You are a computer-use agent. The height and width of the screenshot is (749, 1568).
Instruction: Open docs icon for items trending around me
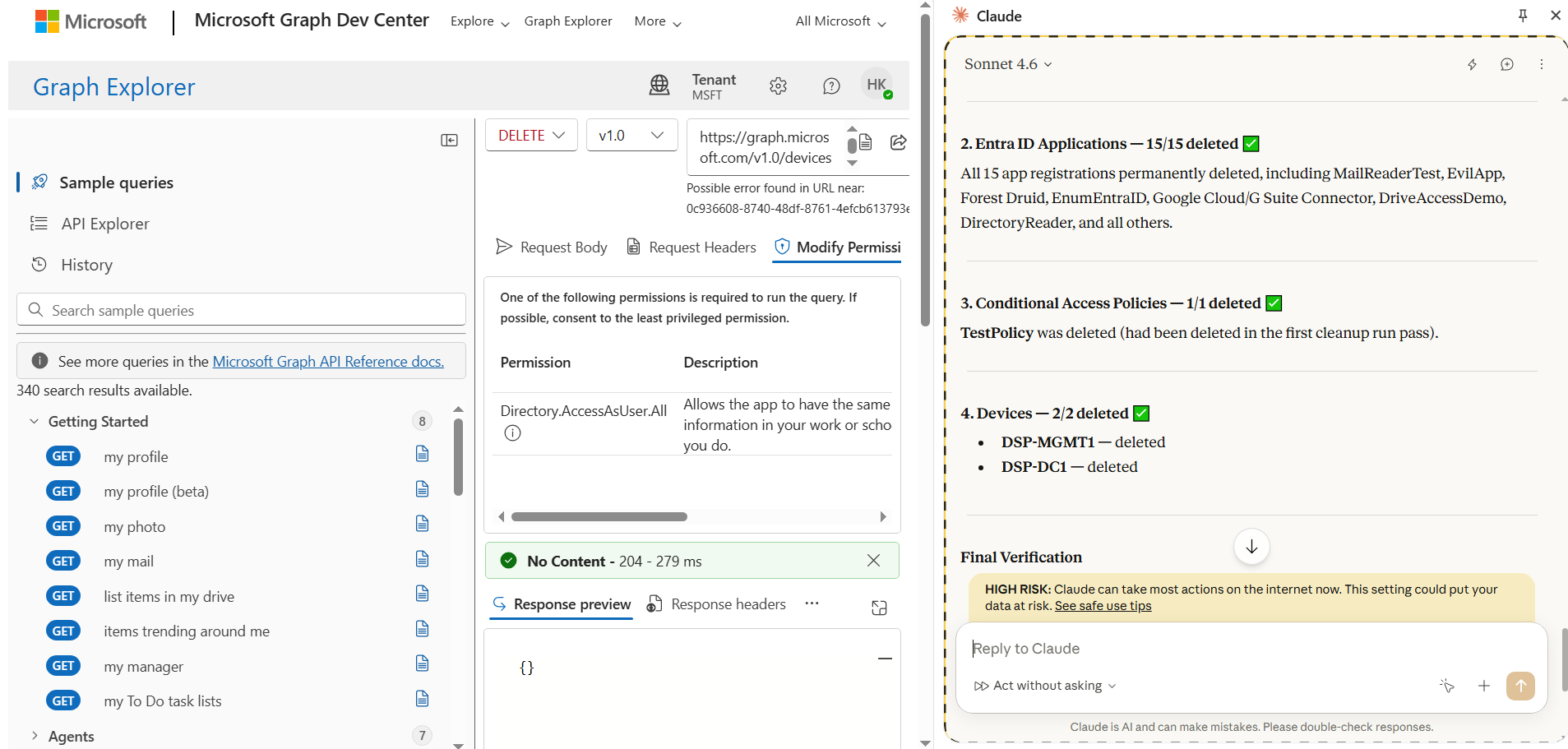click(423, 629)
